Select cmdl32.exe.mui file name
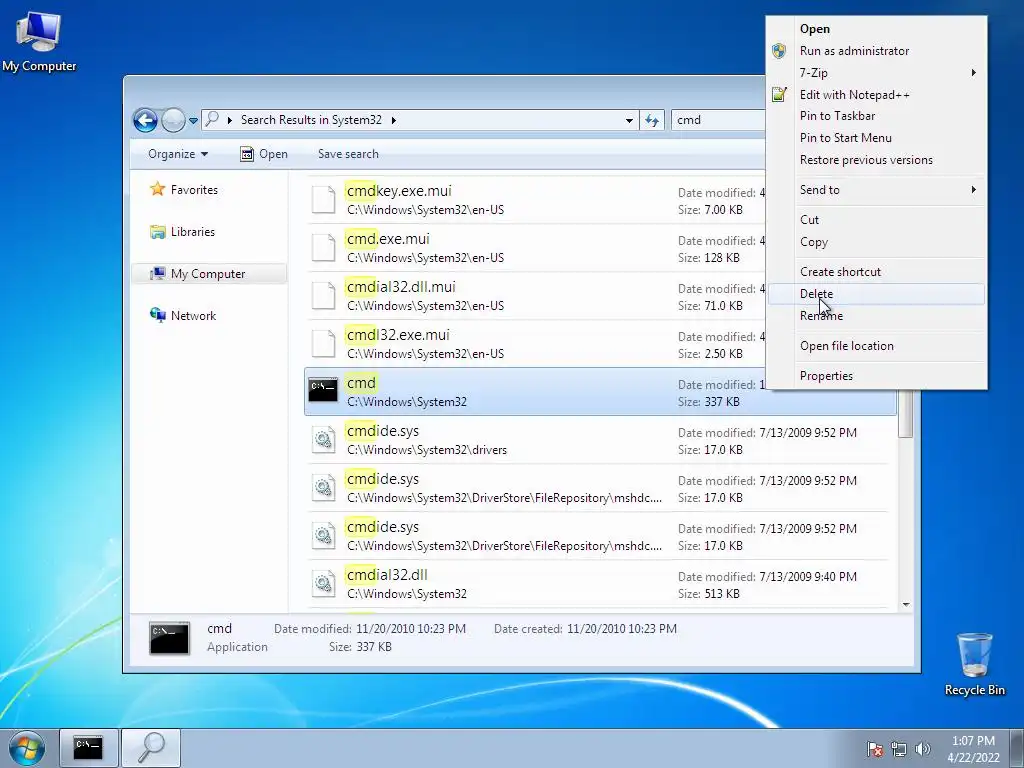Image resolution: width=1024 pixels, height=768 pixels. (398, 335)
